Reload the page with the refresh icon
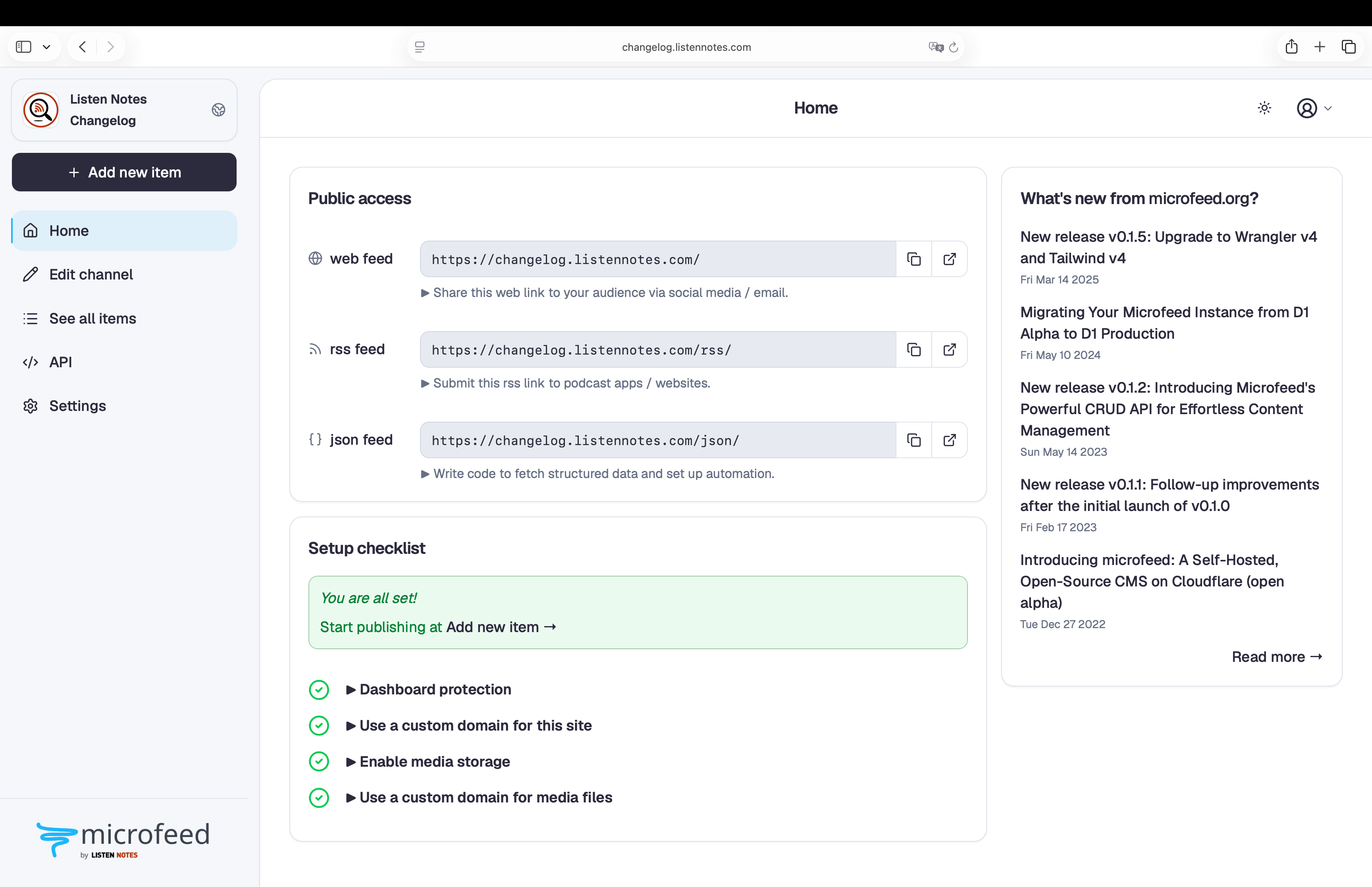Viewport: 1372px width, 887px height. tap(954, 47)
